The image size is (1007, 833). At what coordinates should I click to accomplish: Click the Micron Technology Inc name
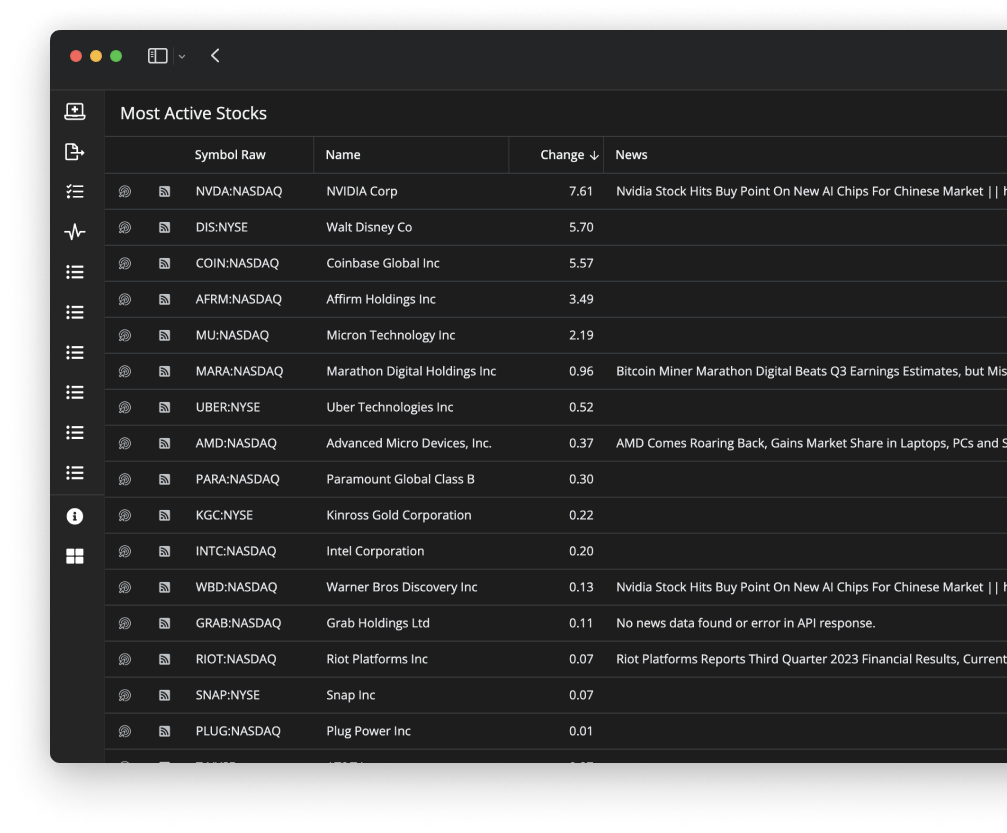390,335
